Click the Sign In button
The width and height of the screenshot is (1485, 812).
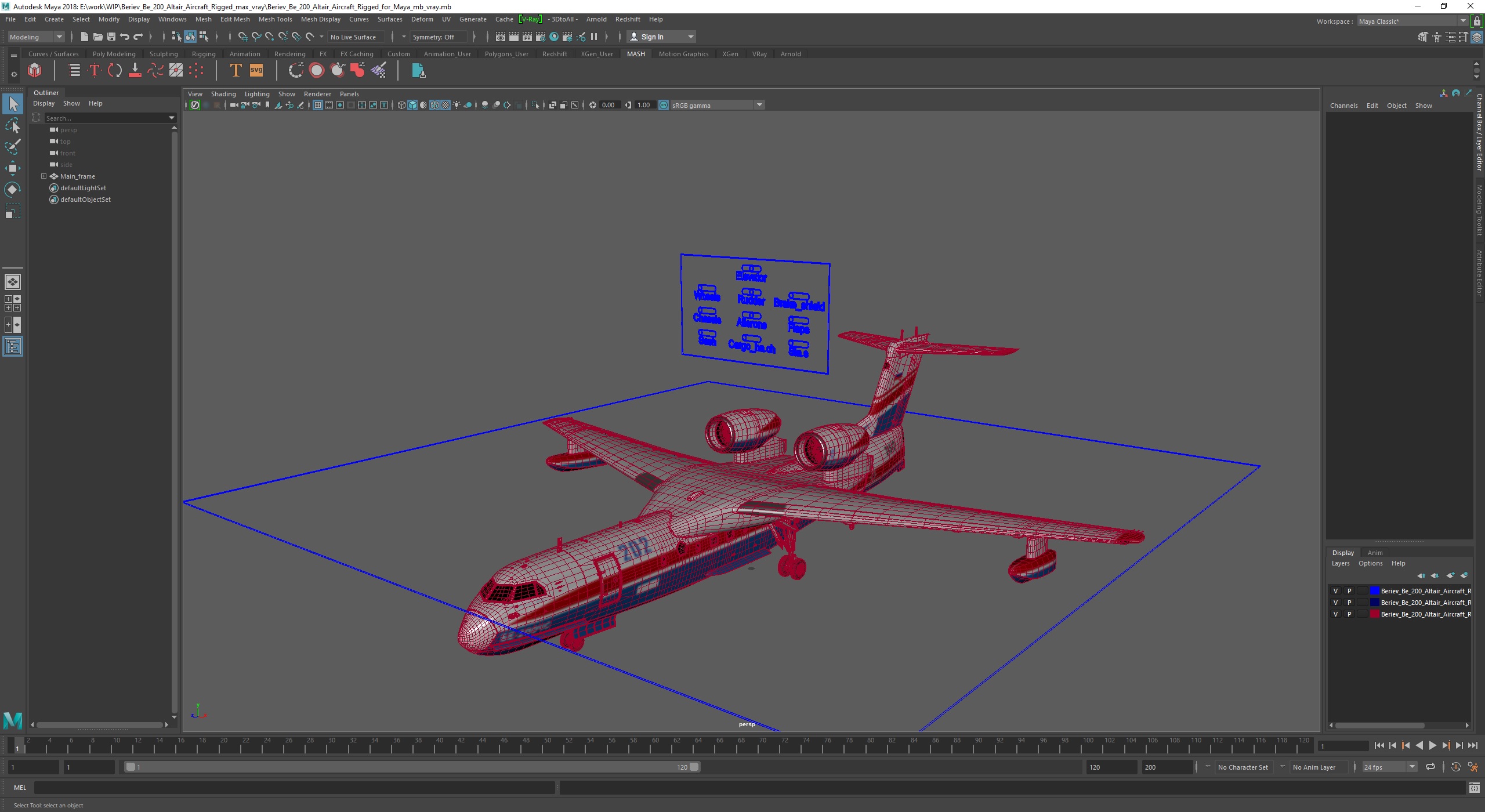click(x=652, y=37)
